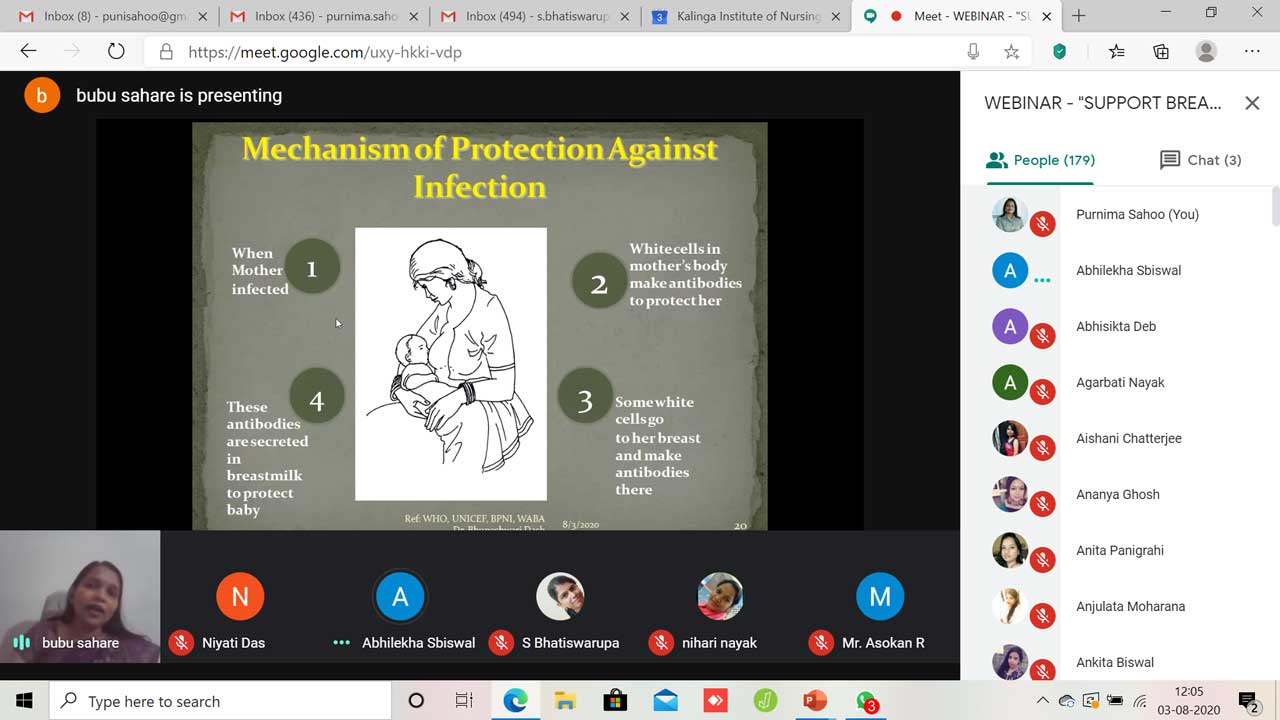Bookmark this page with the star icon
This screenshot has width=1280, height=720.
click(1011, 52)
